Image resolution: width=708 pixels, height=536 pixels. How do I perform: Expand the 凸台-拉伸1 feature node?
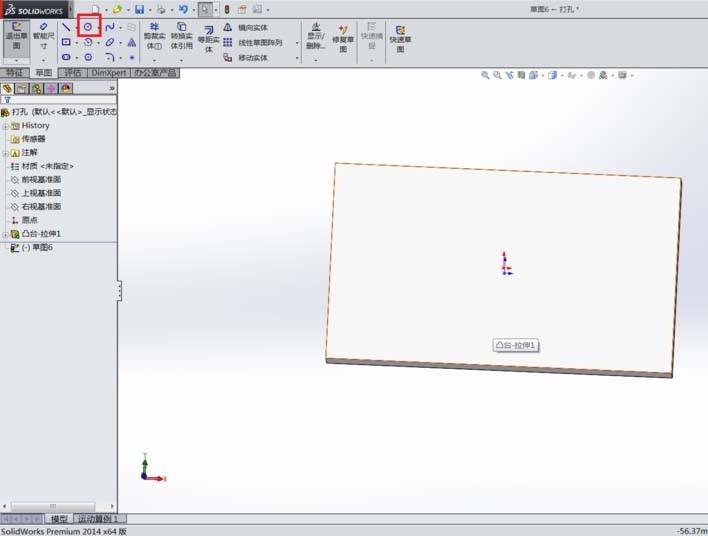click(x=5, y=234)
